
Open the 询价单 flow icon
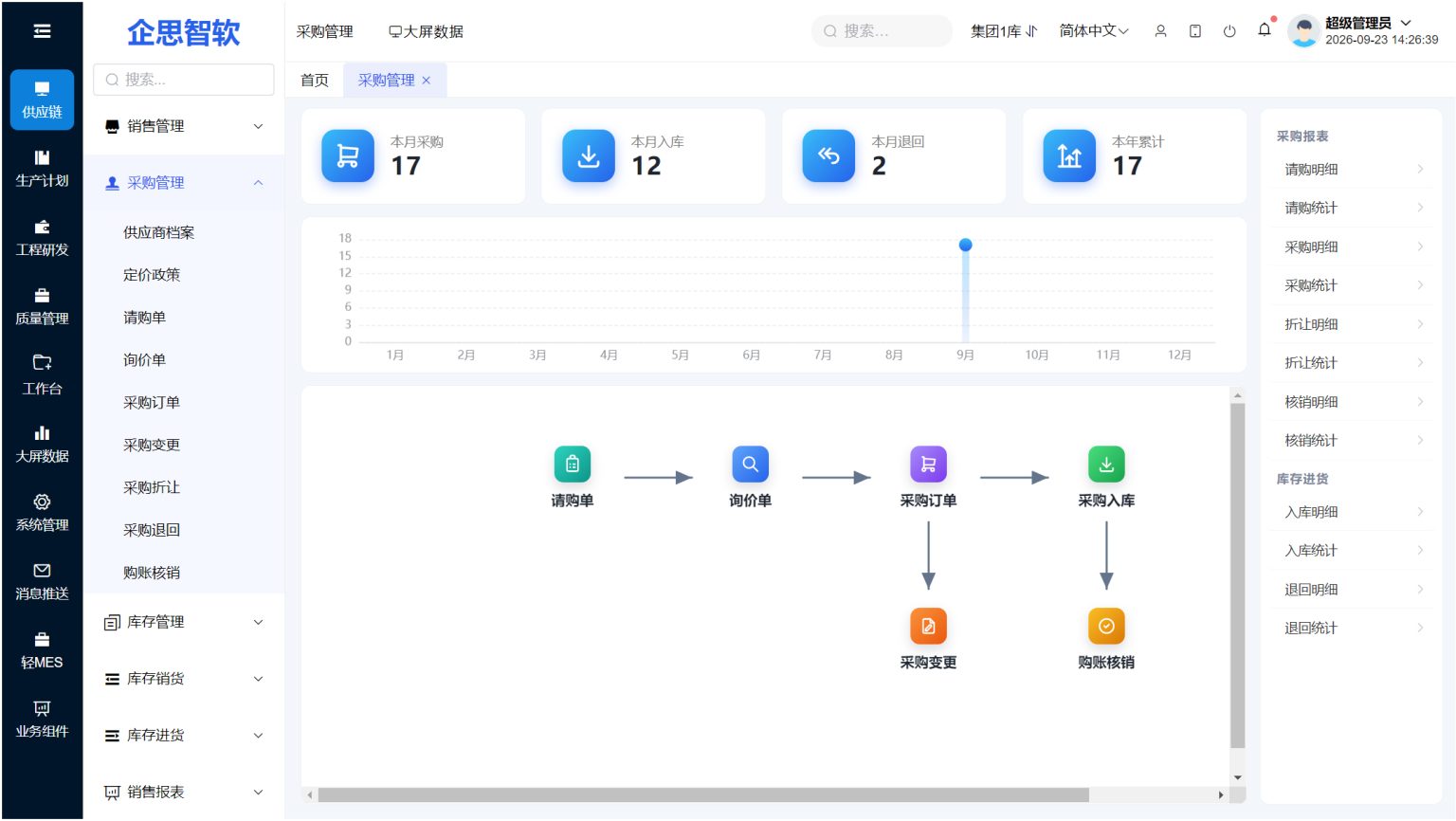point(751,465)
